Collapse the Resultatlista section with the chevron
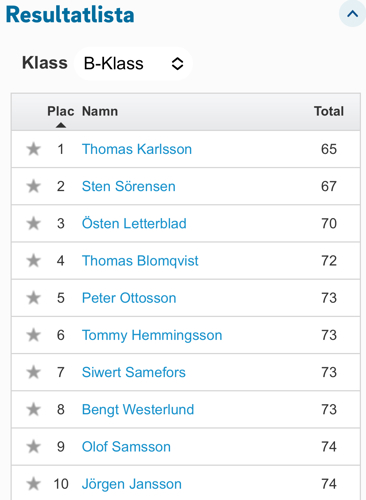366x500 pixels. pyautogui.click(x=352, y=14)
